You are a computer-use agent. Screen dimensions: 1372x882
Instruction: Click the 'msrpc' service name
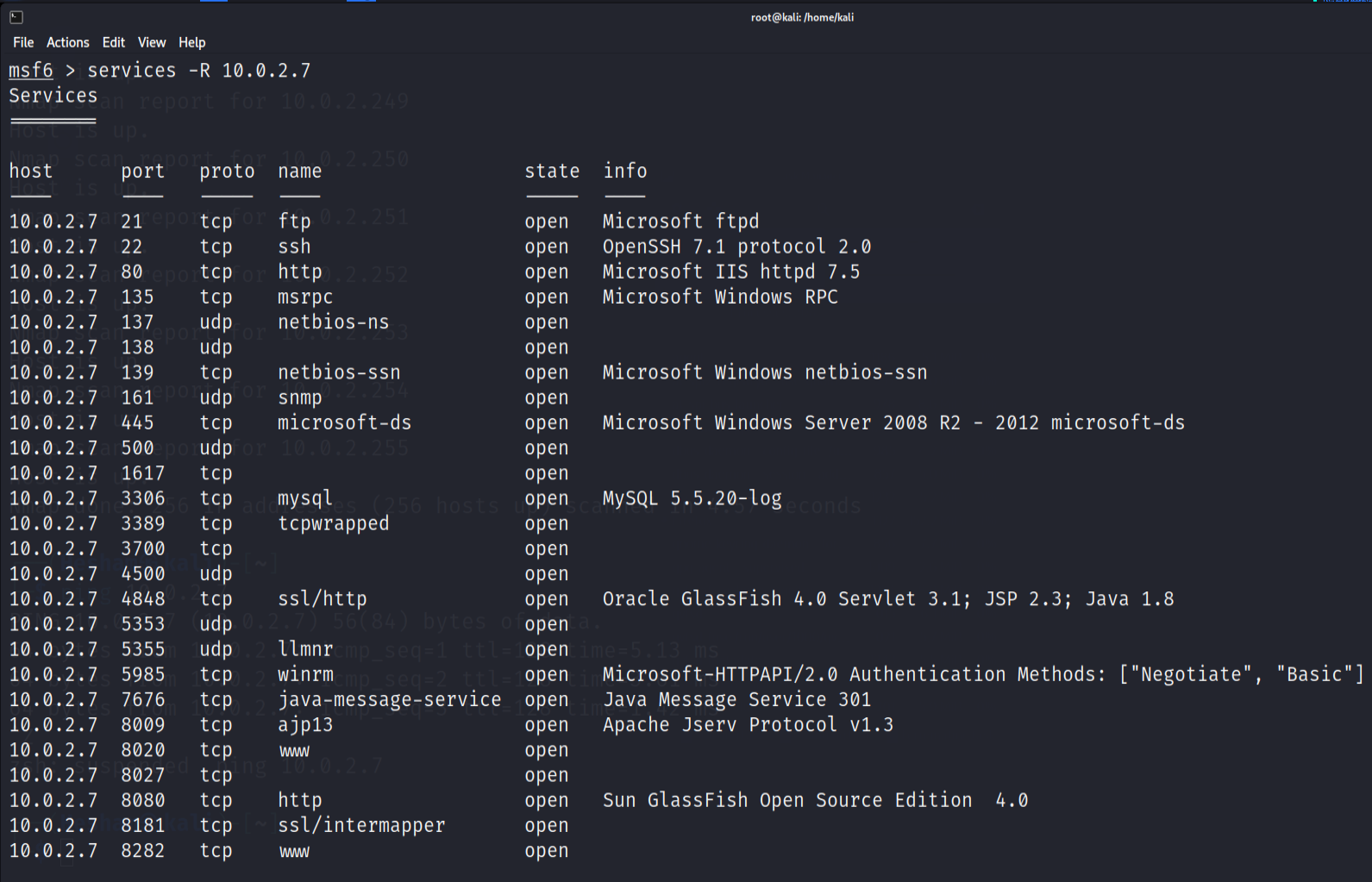pyautogui.click(x=305, y=297)
